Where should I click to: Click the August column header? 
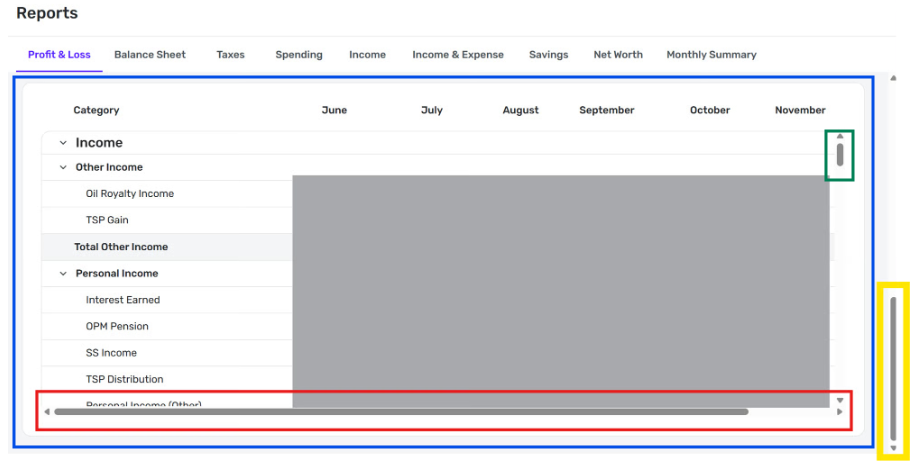520,110
